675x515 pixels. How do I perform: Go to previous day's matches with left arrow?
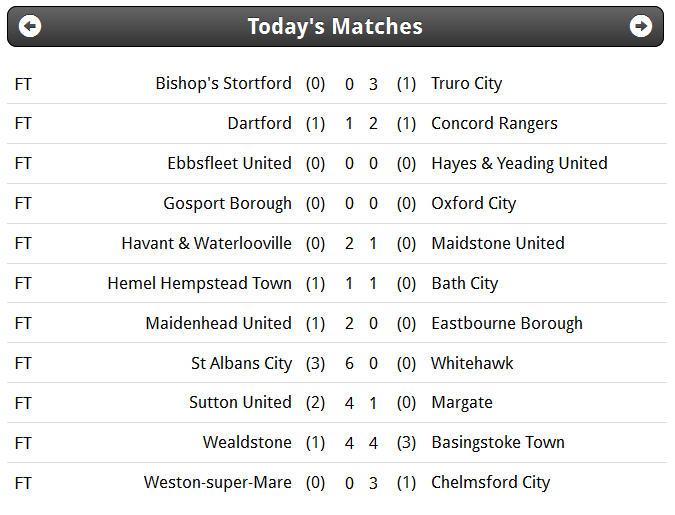30,26
